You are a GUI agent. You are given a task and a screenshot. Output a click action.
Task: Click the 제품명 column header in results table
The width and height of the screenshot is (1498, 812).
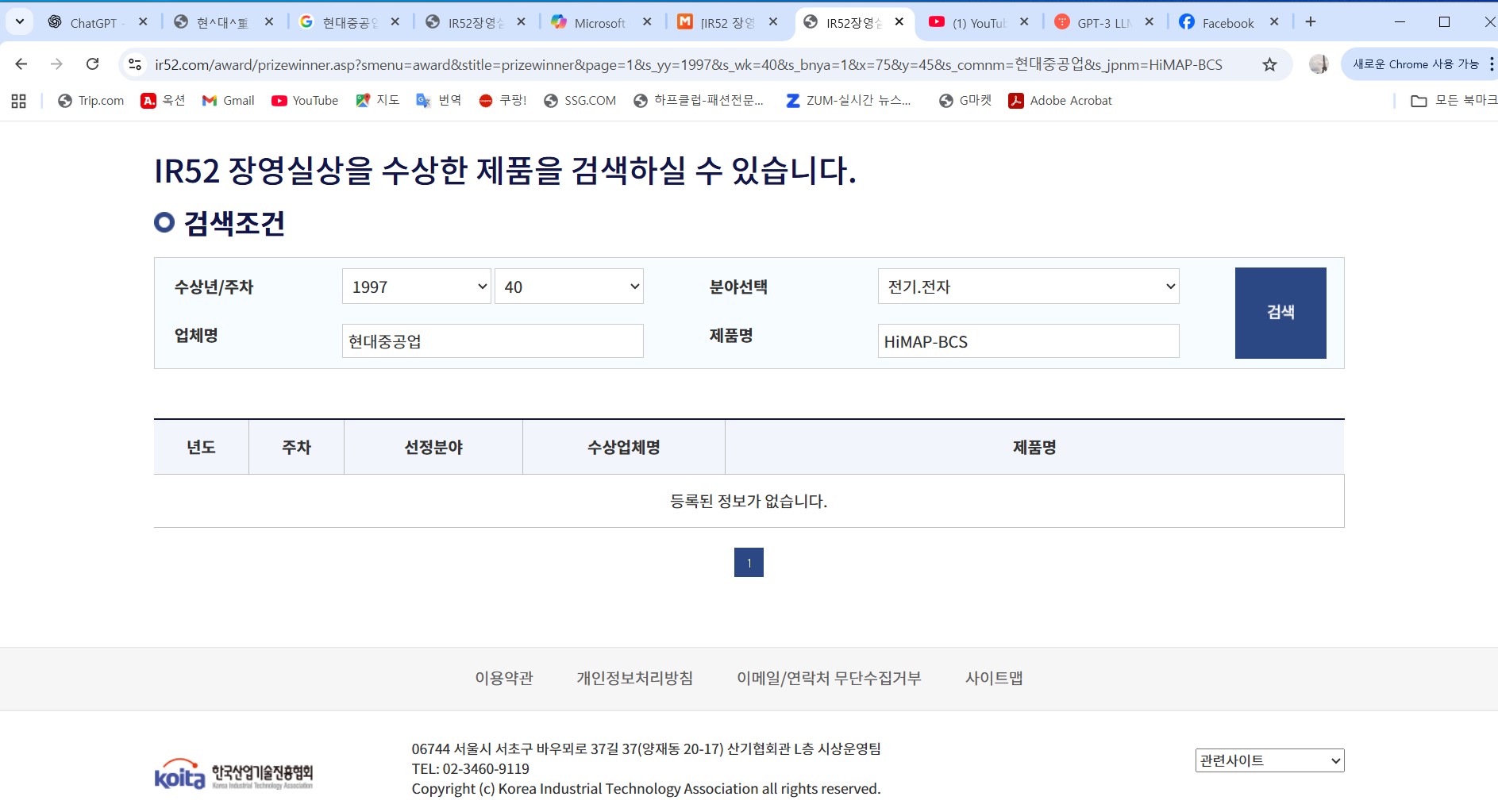(1034, 448)
